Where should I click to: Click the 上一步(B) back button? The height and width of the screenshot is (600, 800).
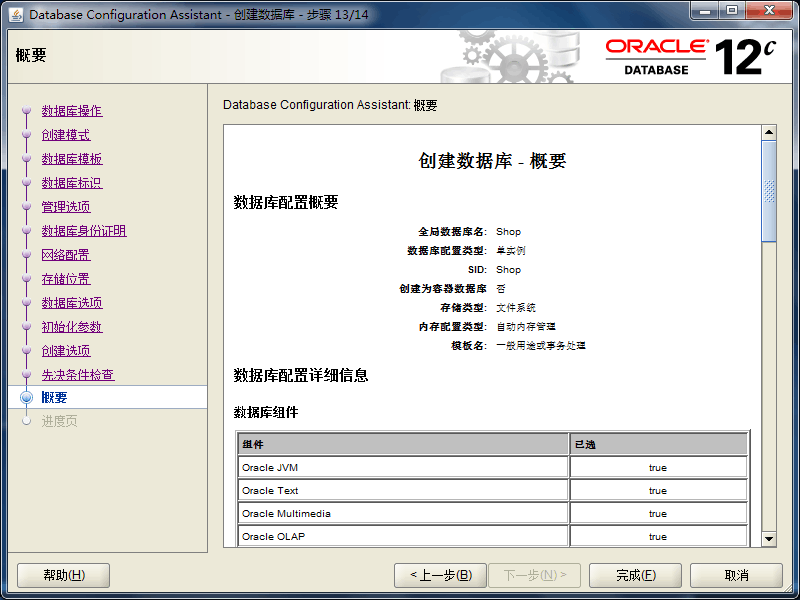coord(440,575)
